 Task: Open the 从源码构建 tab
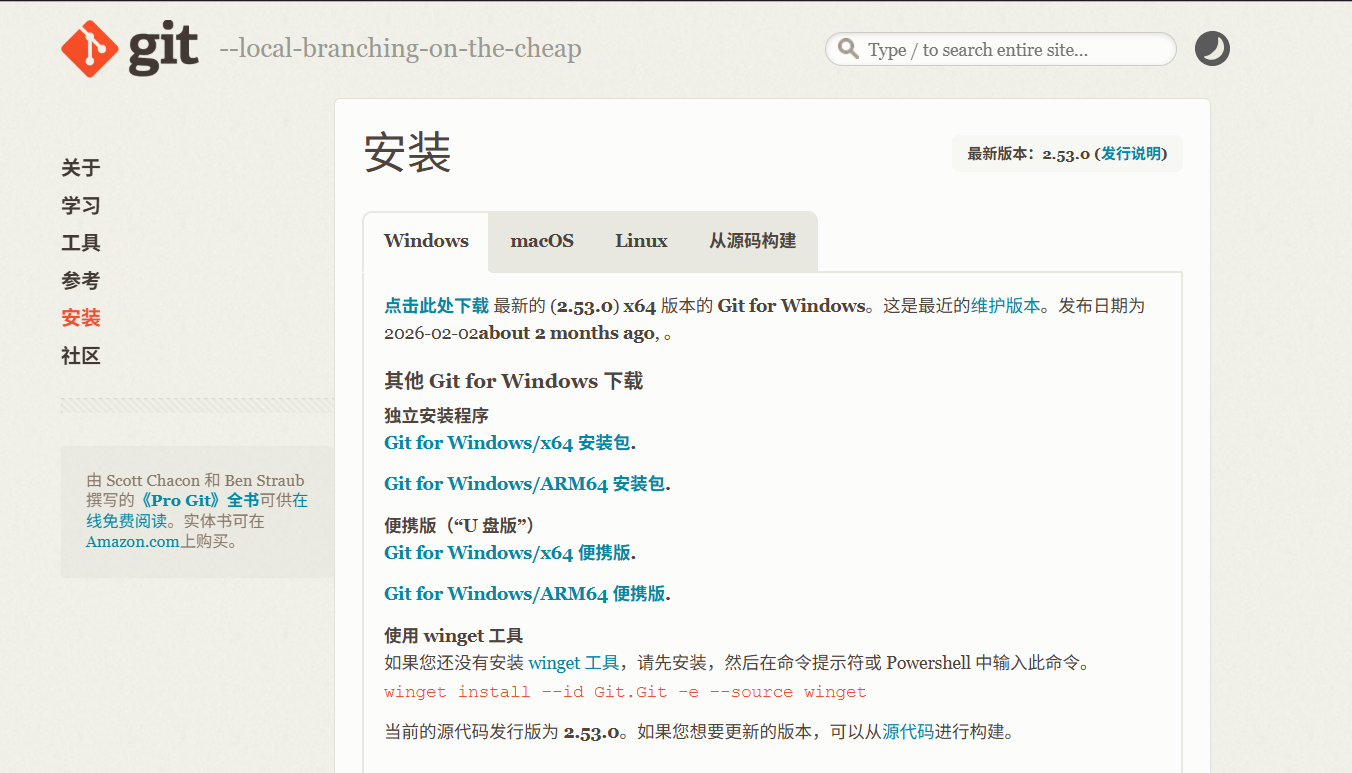tap(753, 241)
